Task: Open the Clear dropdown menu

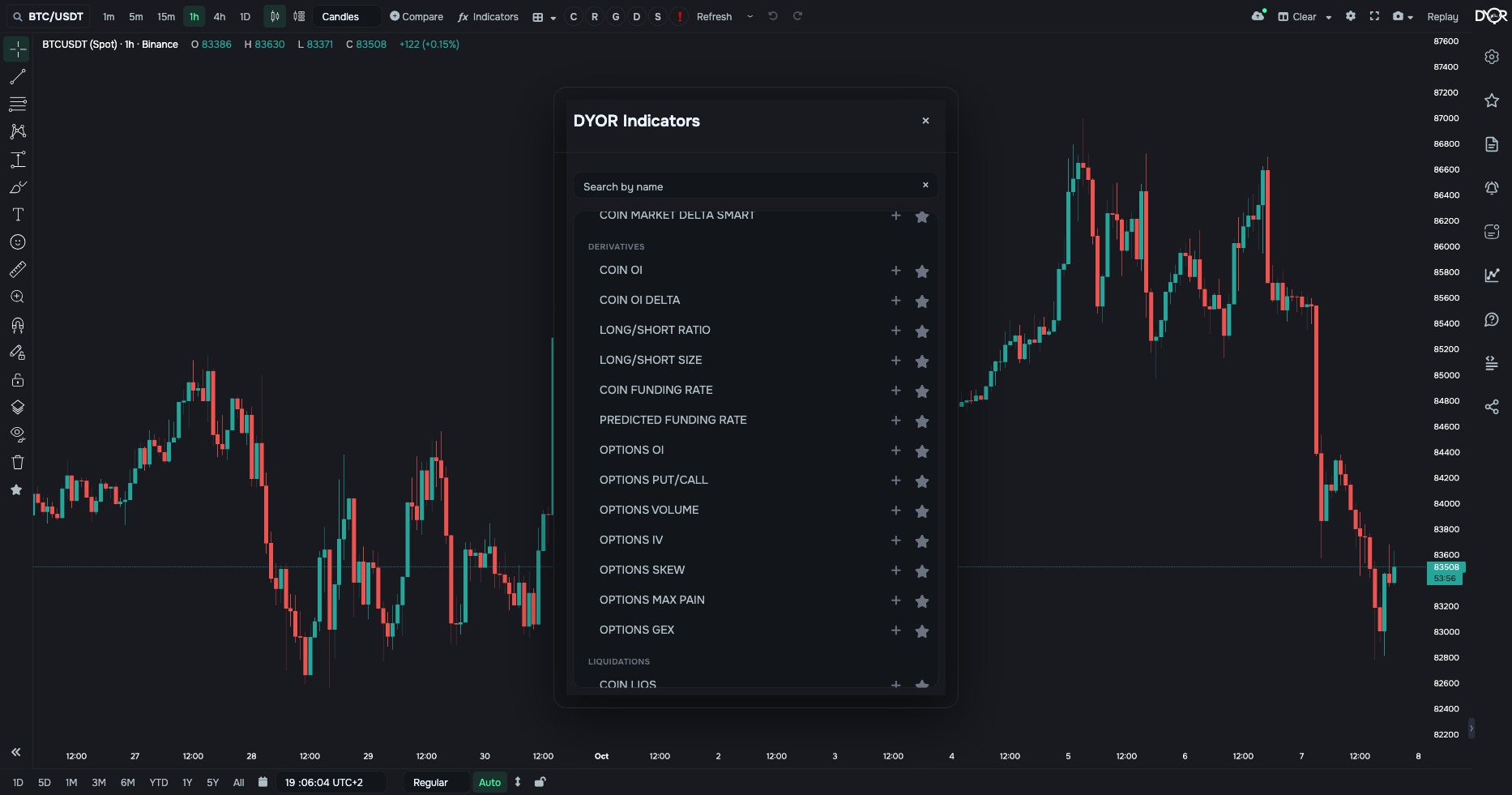Action: [1305, 16]
